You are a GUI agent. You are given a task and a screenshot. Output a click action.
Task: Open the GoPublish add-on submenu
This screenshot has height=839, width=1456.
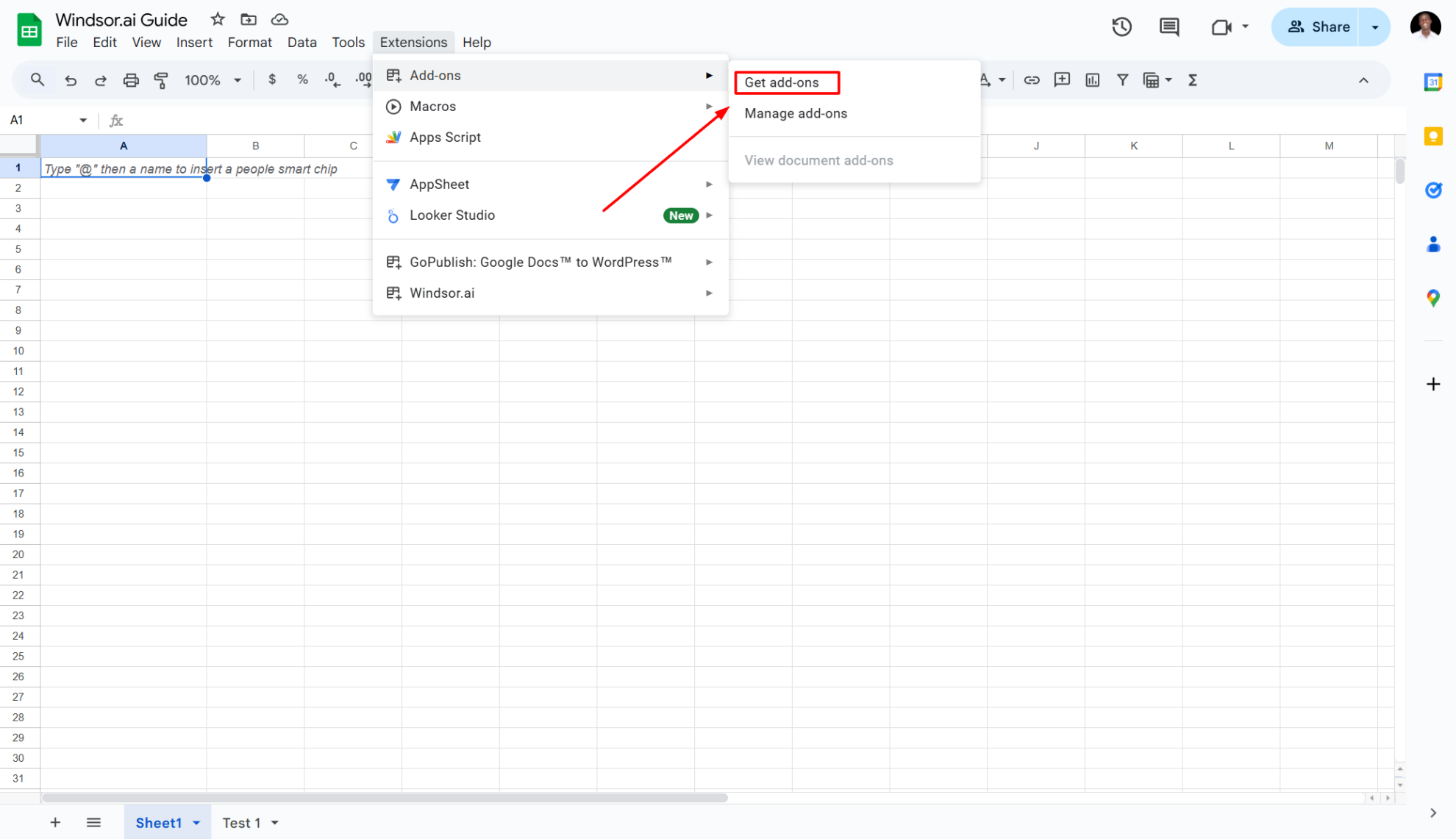click(x=550, y=263)
